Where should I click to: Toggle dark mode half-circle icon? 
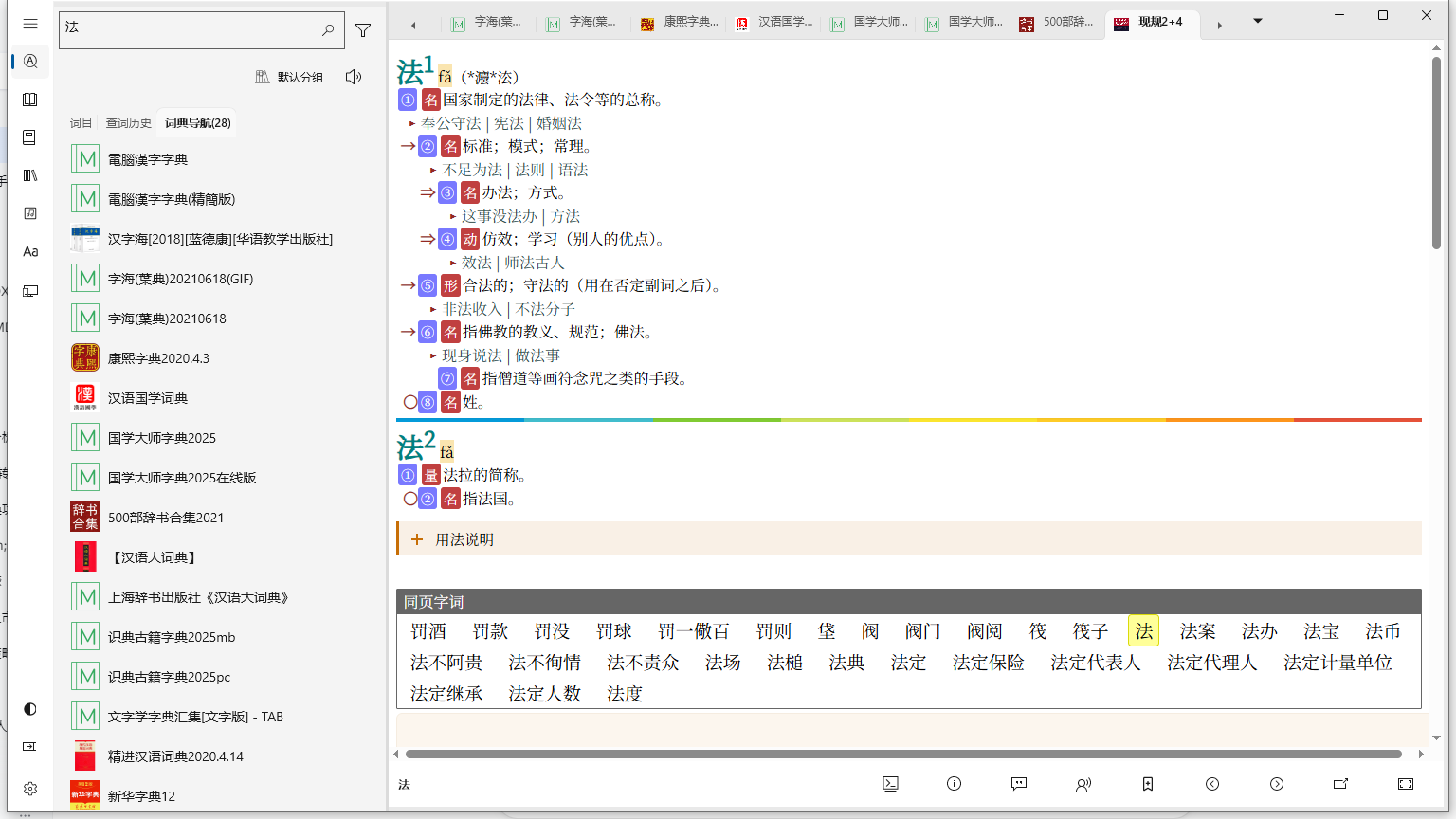30,709
